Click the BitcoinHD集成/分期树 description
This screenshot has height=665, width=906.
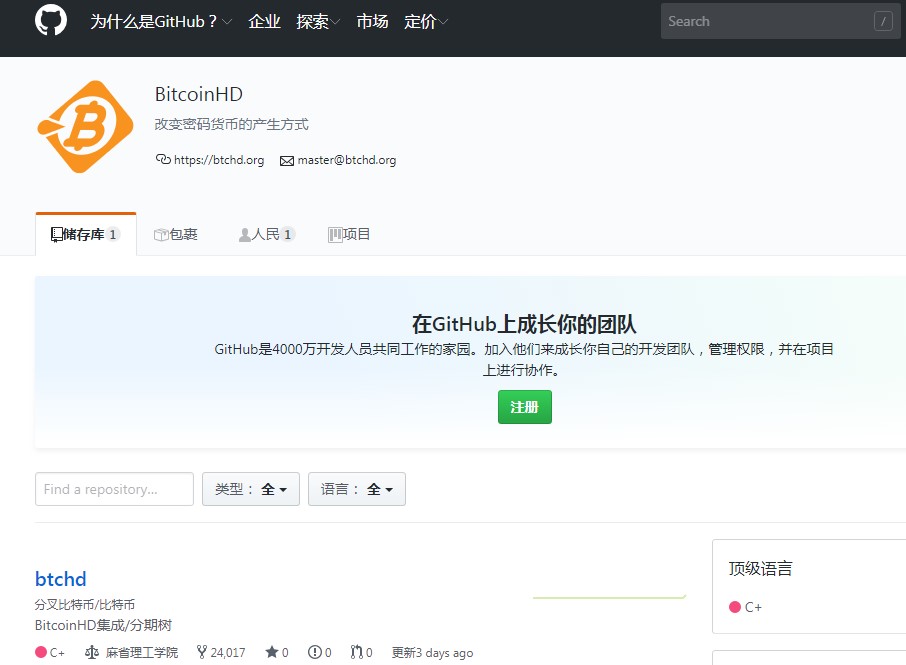pyautogui.click(x=103, y=625)
